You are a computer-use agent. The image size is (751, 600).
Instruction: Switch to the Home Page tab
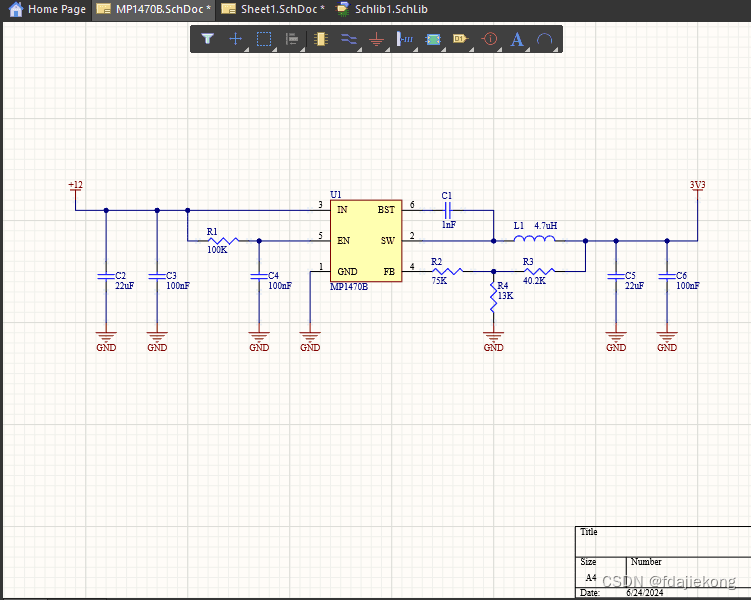pos(47,9)
